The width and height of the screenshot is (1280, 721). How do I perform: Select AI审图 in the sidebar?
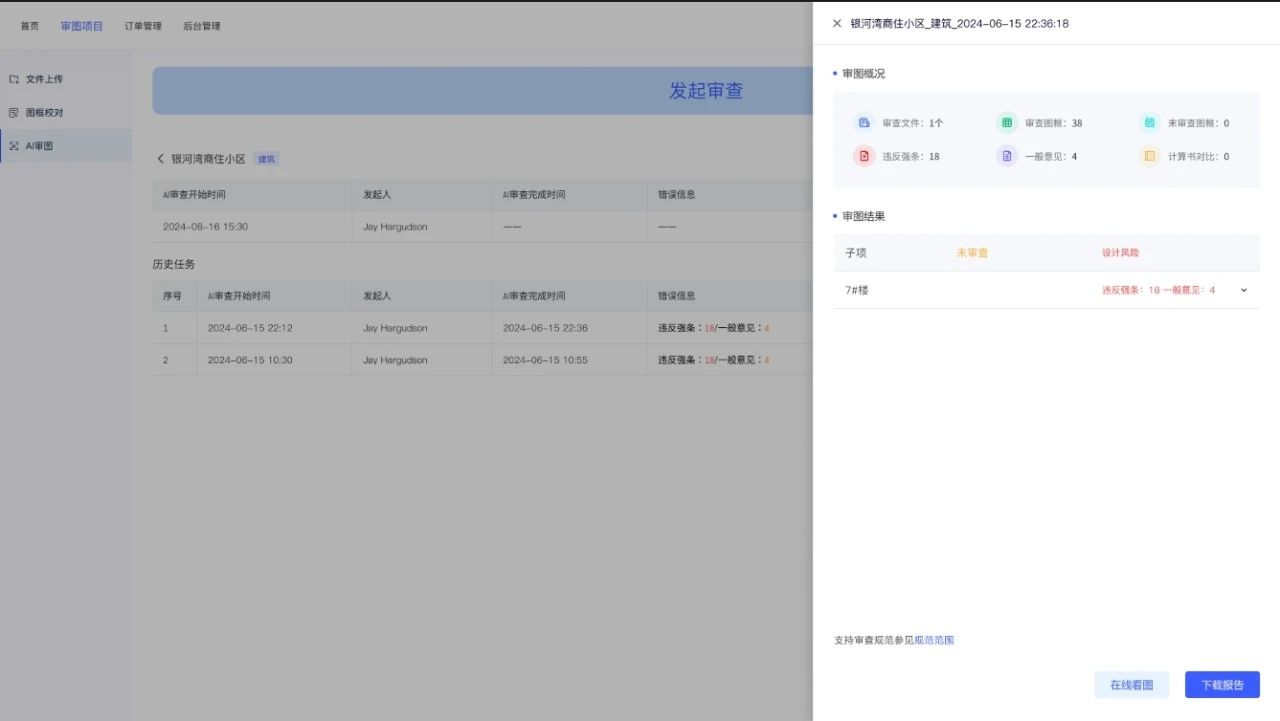[39, 146]
